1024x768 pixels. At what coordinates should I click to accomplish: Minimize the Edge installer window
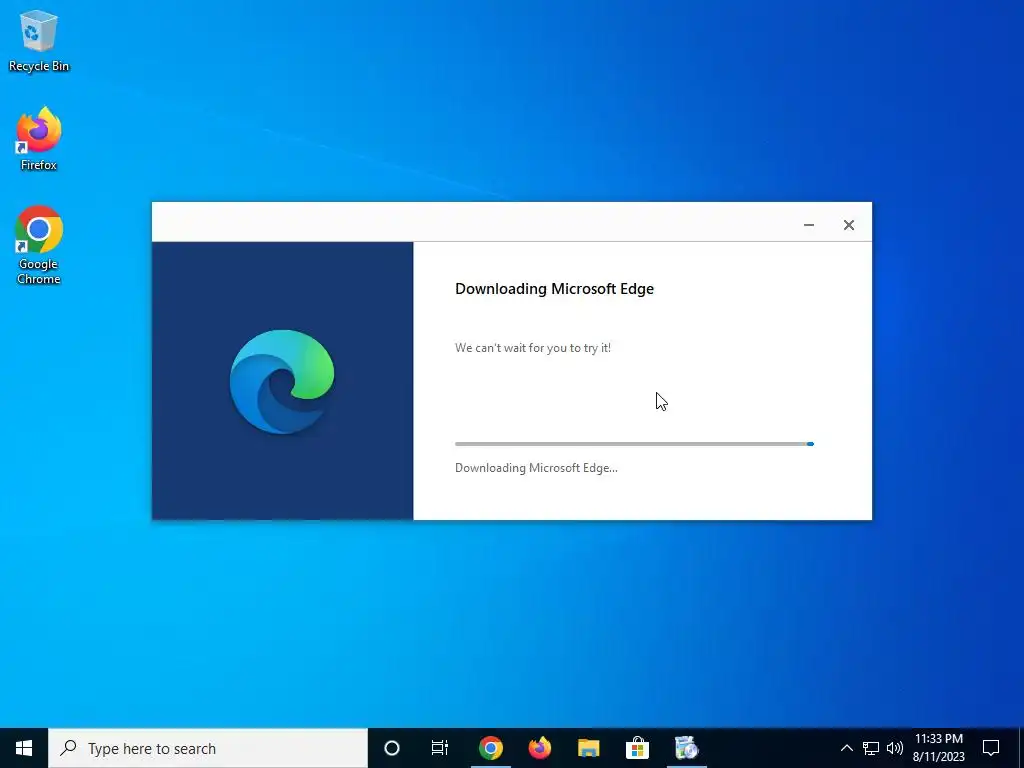[808, 225]
